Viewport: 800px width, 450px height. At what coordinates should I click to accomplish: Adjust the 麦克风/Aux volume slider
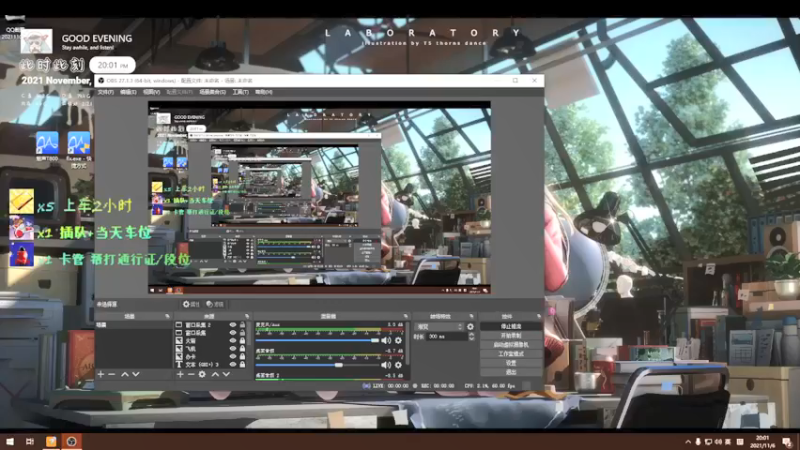317,340
